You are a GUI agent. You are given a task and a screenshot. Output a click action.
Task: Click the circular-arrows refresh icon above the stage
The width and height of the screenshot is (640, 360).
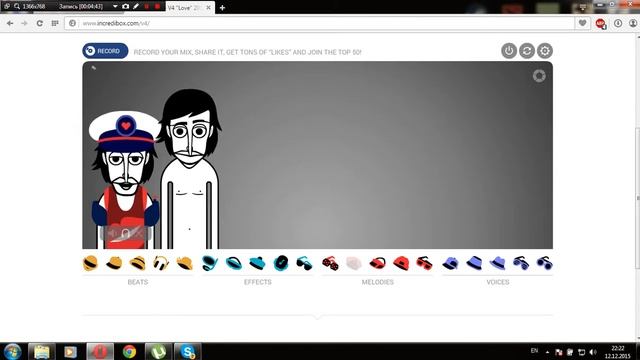[x=527, y=51]
